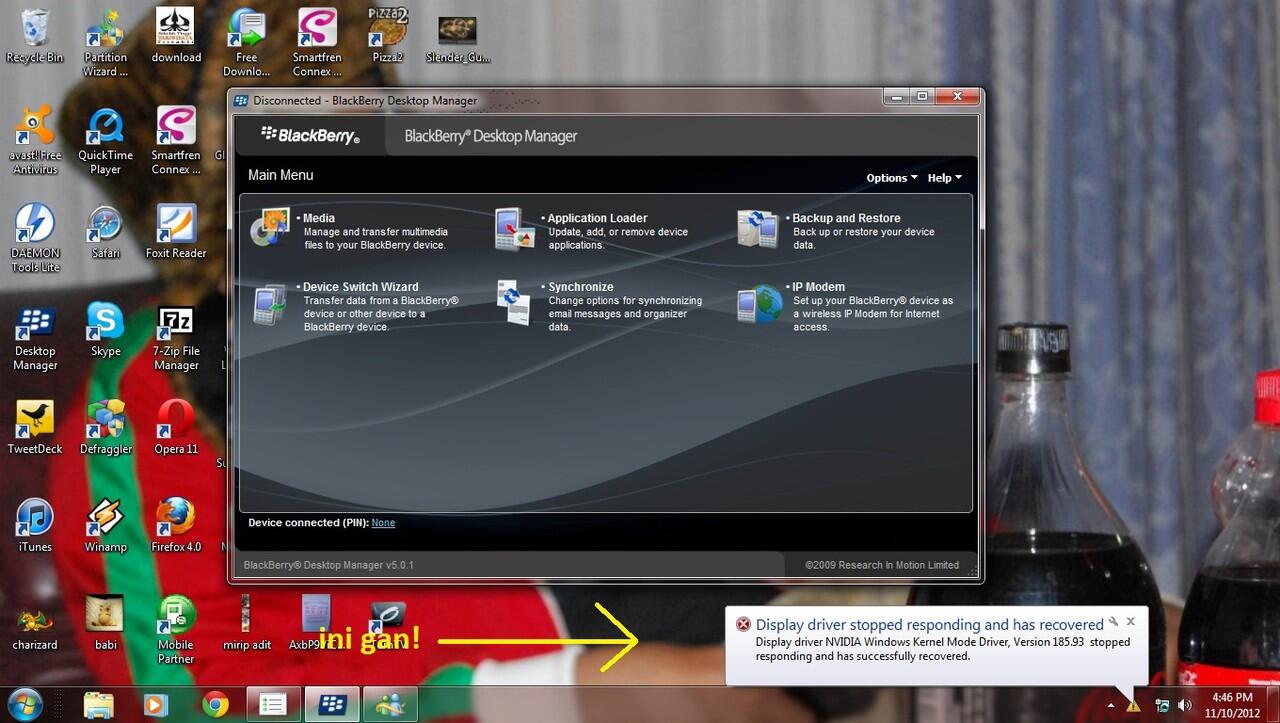
Task: Open the Backup and Restore icon
Action: tap(758, 228)
